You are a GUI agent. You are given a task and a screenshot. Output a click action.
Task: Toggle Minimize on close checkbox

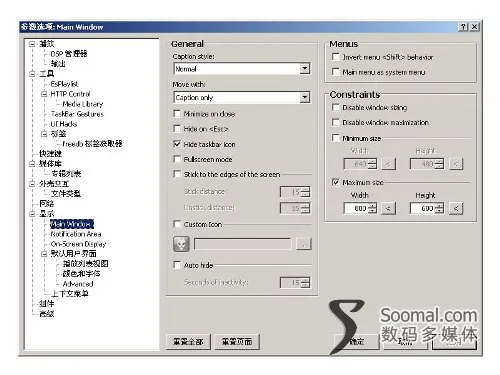pyautogui.click(x=177, y=114)
